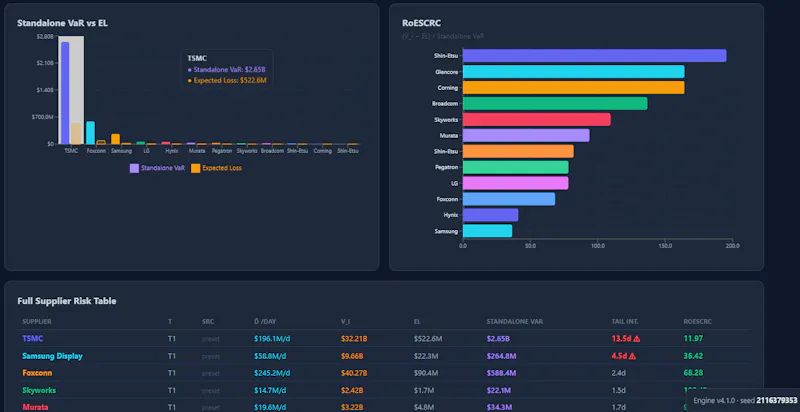The image size is (800, 412).
Task: Sort by the V_I column header
Action: (x=345, y=322)
